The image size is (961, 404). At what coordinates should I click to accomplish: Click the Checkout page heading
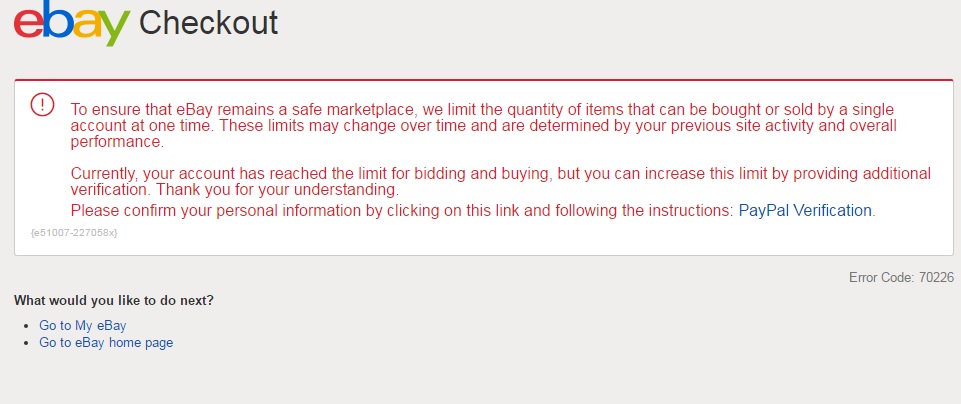pos(208,22)
